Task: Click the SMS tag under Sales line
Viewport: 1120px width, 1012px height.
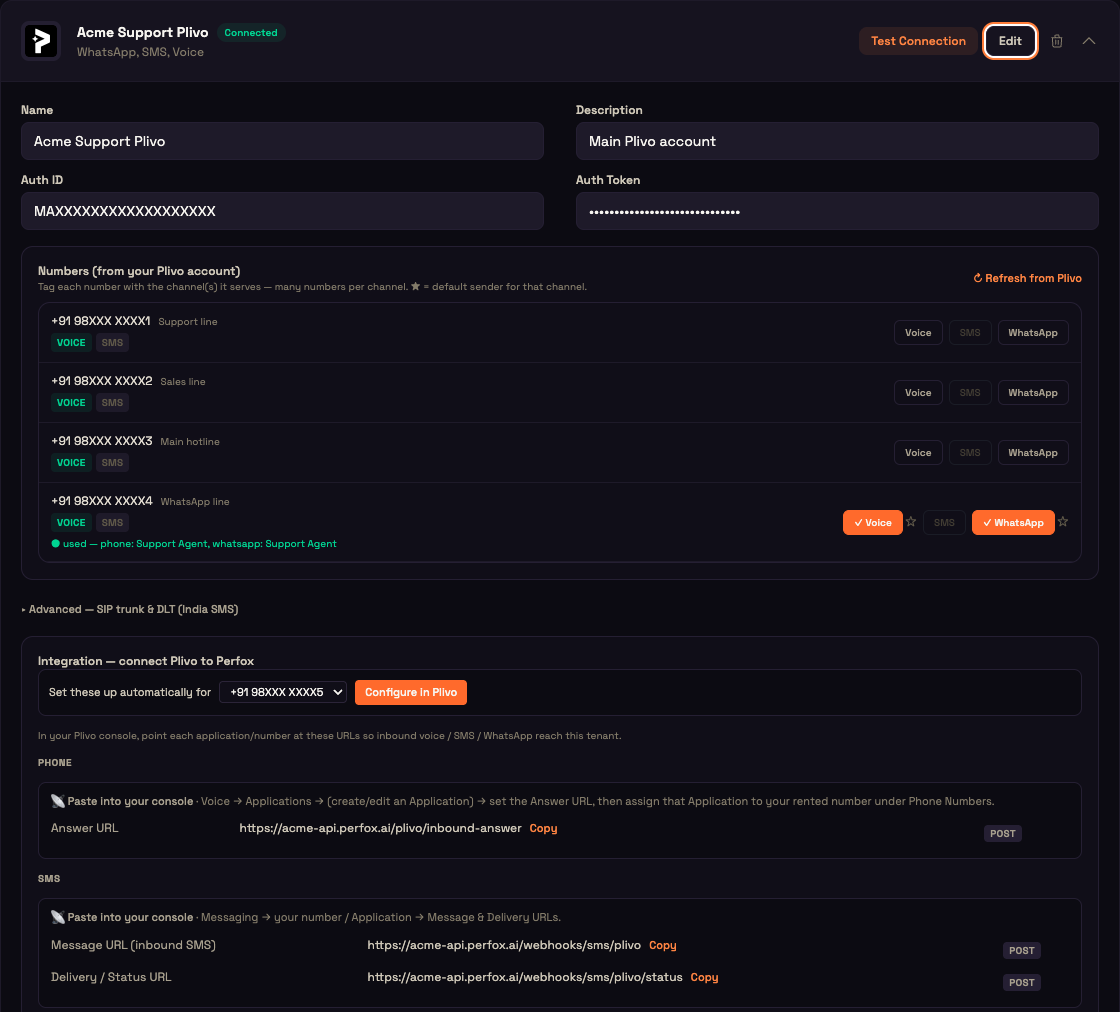Action: tap(112, 403)
